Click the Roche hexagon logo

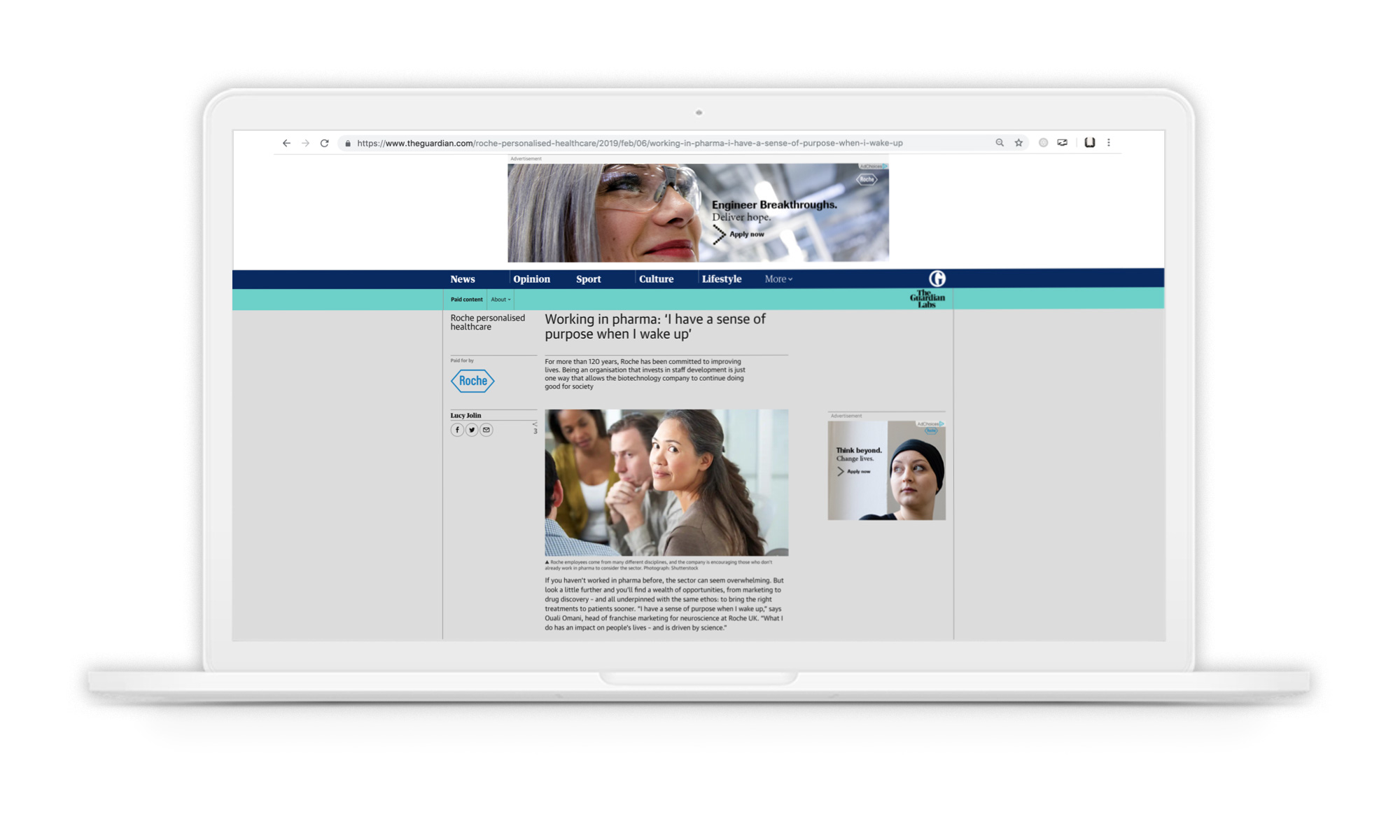pyautogui.click(x=472, y=381)
